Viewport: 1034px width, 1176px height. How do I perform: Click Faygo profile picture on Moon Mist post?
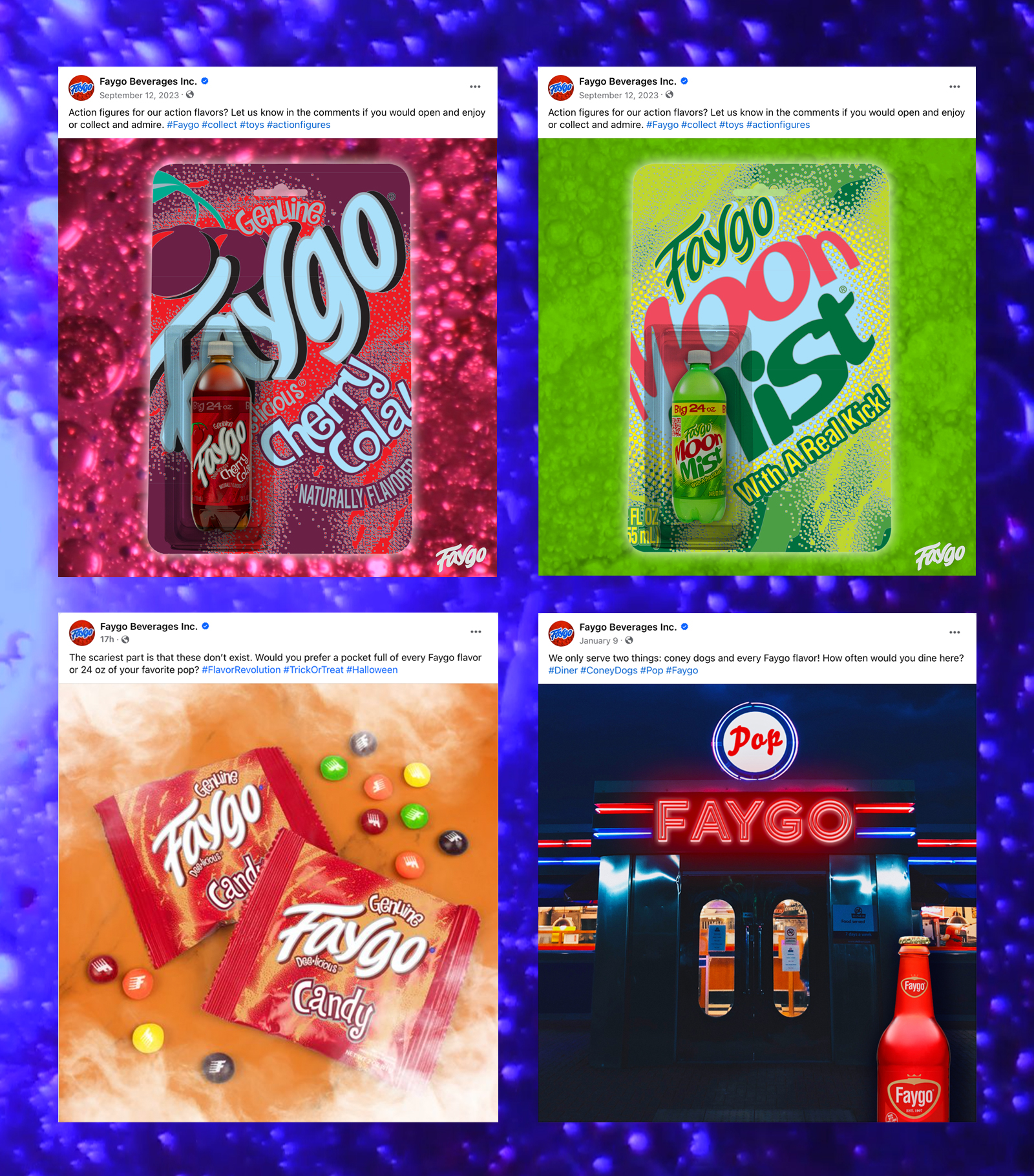click(x=561, y=88)
